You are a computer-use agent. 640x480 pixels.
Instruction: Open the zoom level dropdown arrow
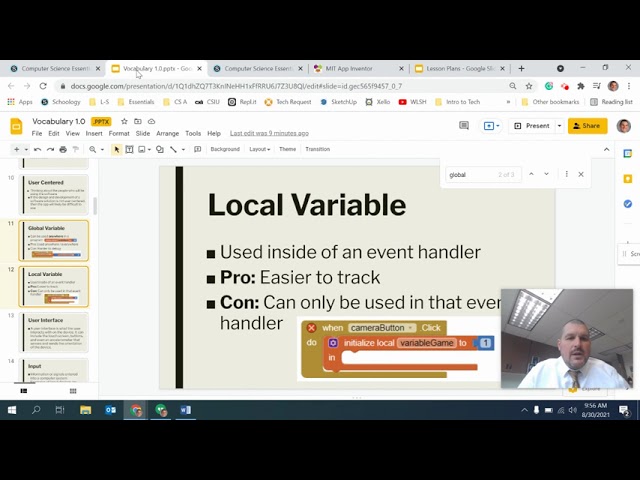(102, 149)
